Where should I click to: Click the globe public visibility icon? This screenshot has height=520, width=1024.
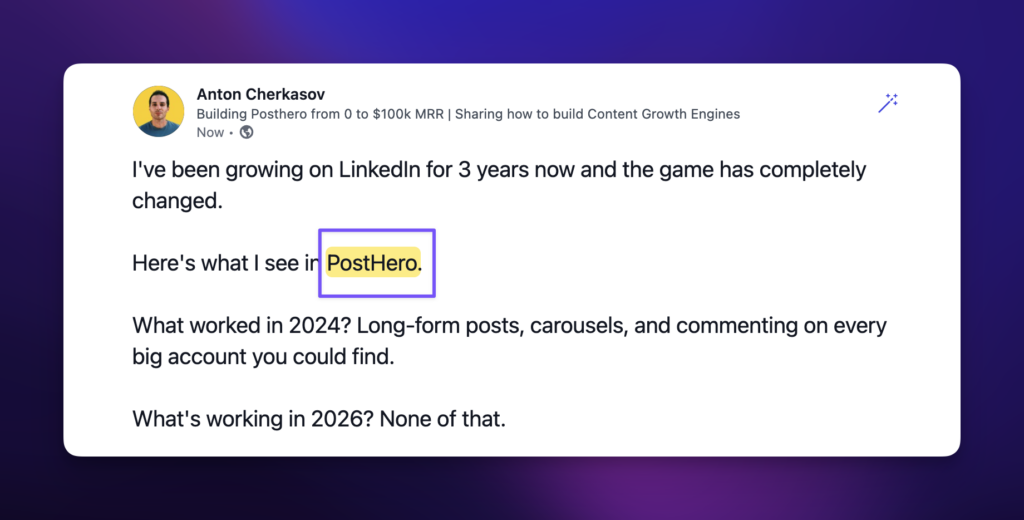[x=246, y=132]
